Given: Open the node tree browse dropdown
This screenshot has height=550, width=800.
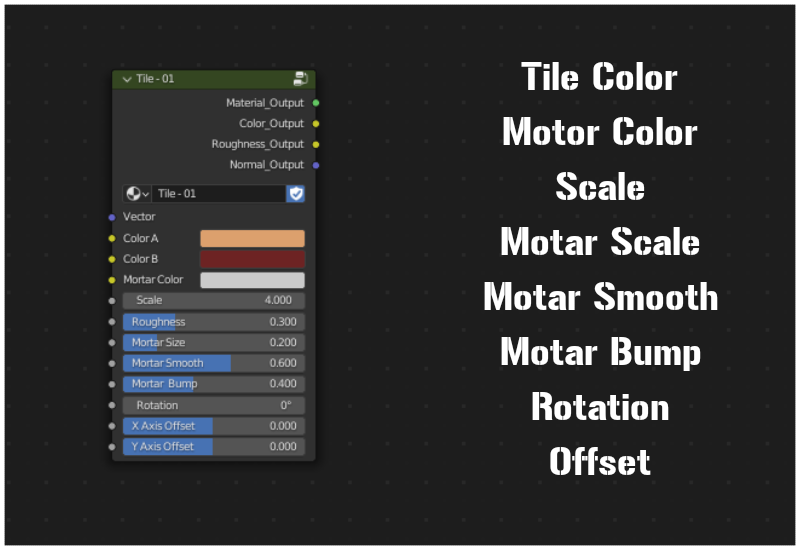Looking at the screenshot, I should click(137, 194).
